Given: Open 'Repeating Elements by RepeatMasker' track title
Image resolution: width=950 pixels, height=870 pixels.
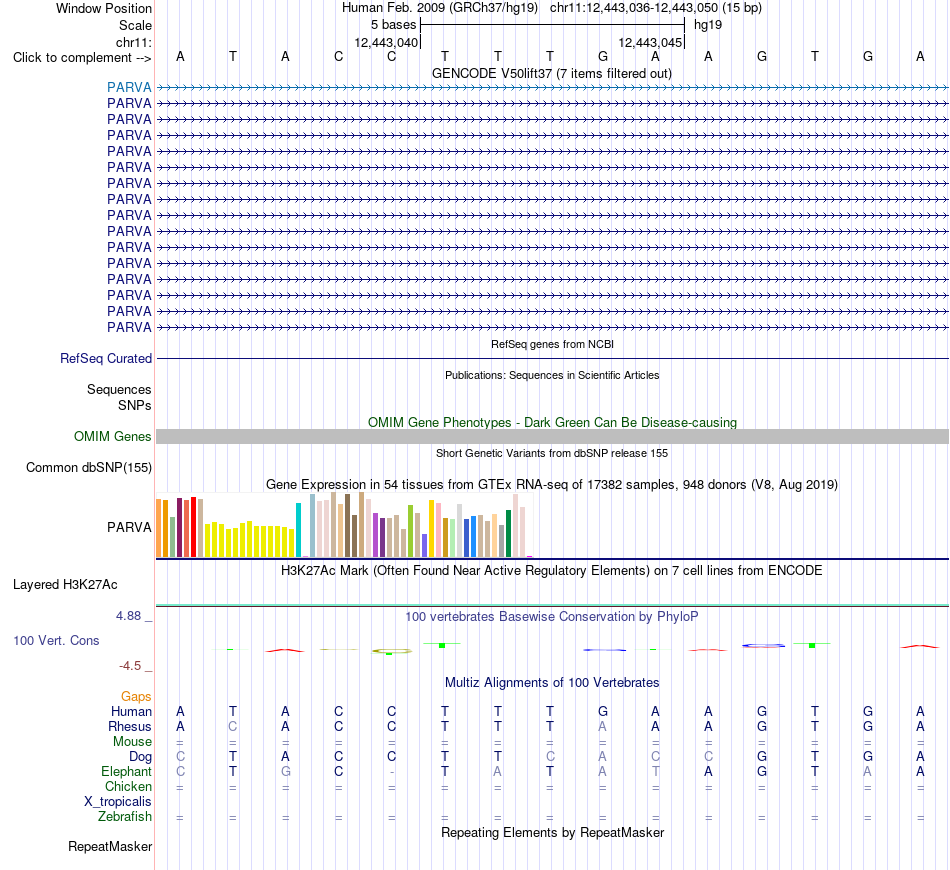Looking at the screenshot, I should coord(552,832).
